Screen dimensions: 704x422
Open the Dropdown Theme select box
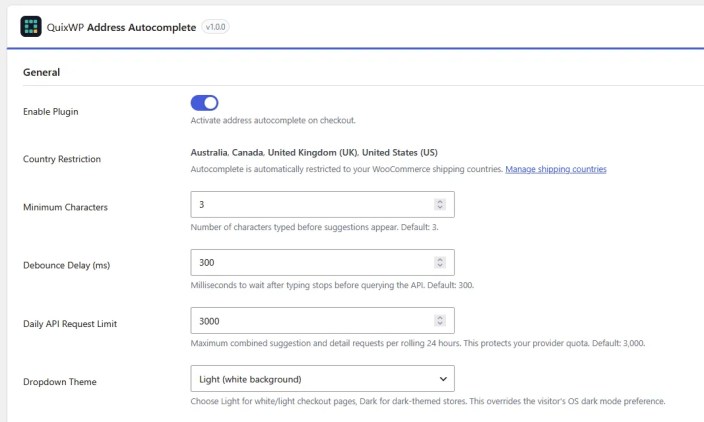pyautogui.click(x=322, y=378)
